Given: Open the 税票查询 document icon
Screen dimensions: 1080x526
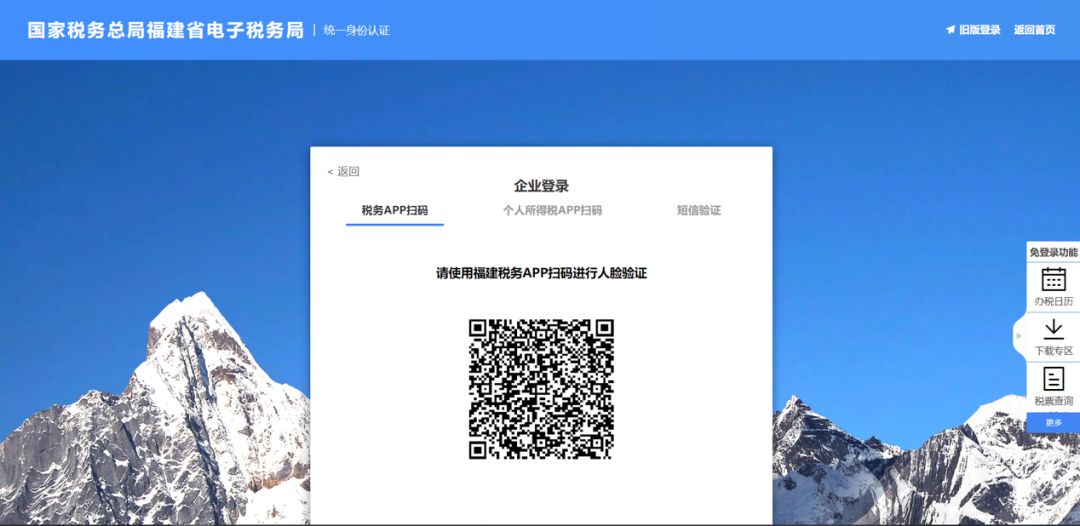Looking at the screenshot, I should click(x=1053, y=379).
